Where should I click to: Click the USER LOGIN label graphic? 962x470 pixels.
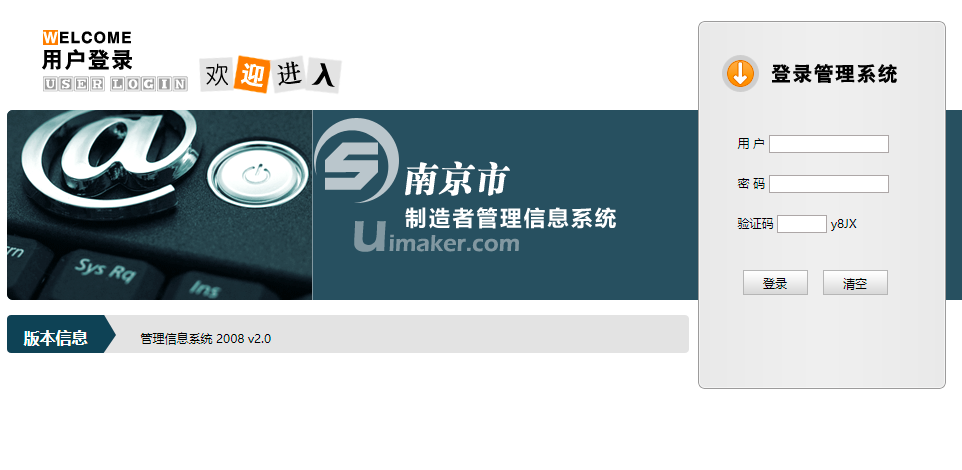coord(115,84)
